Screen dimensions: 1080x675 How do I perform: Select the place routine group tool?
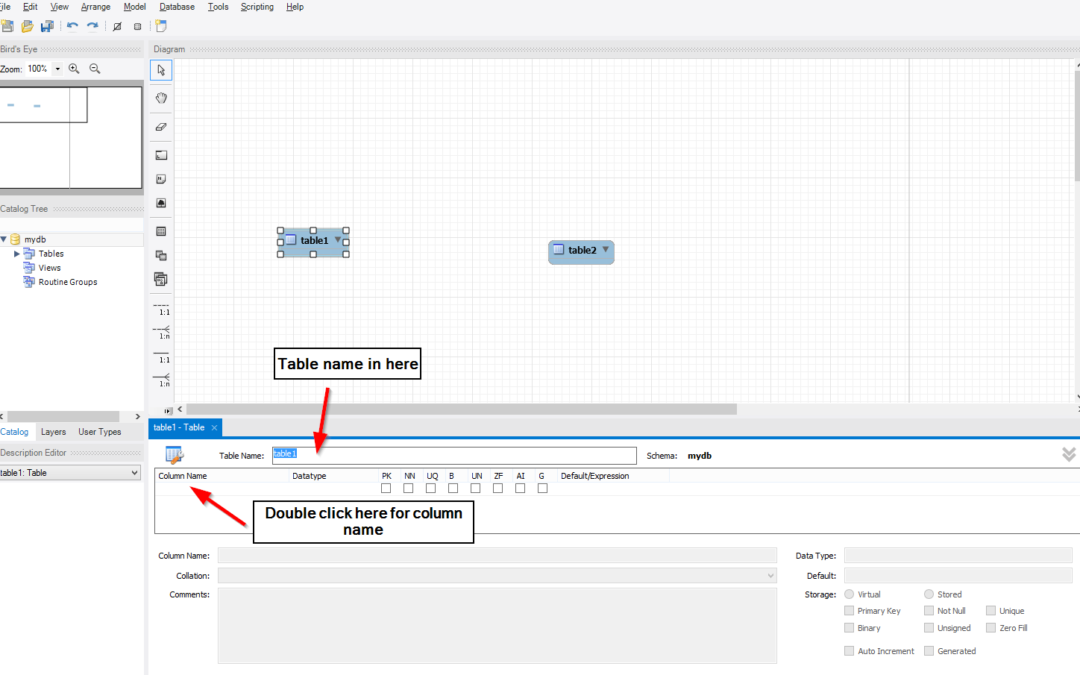(x=161, y=279)
